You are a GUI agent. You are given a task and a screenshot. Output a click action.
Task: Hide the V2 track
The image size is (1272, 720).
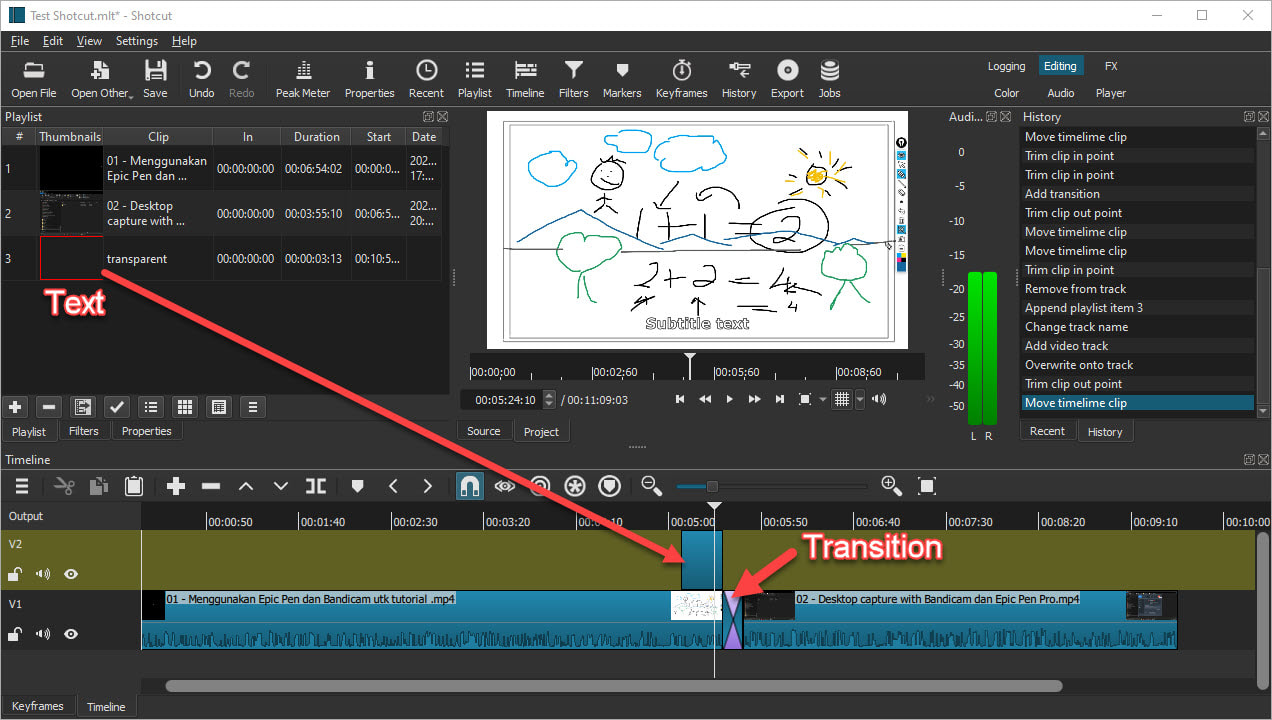pos(71,574)
